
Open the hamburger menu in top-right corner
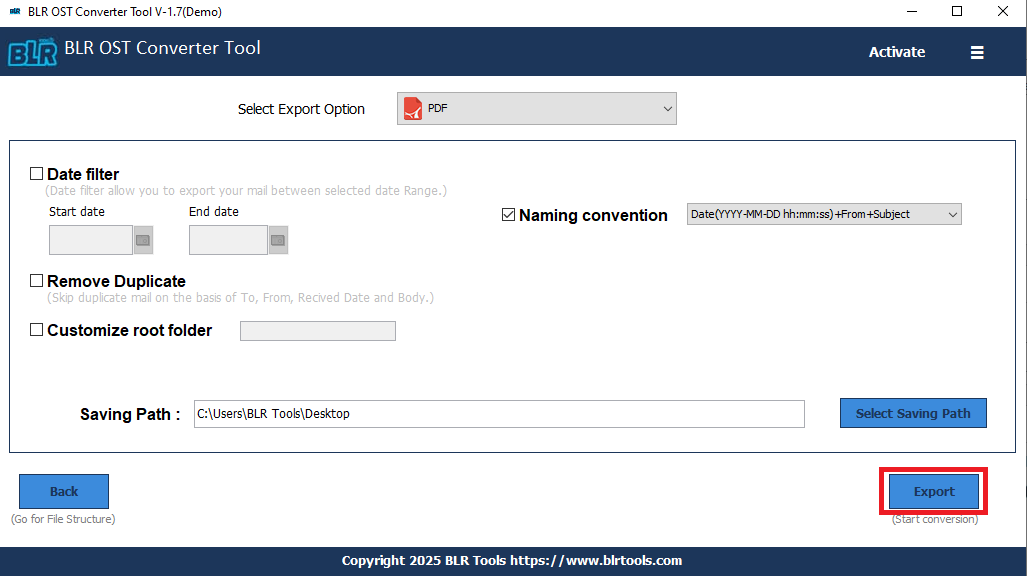[977, 52]
